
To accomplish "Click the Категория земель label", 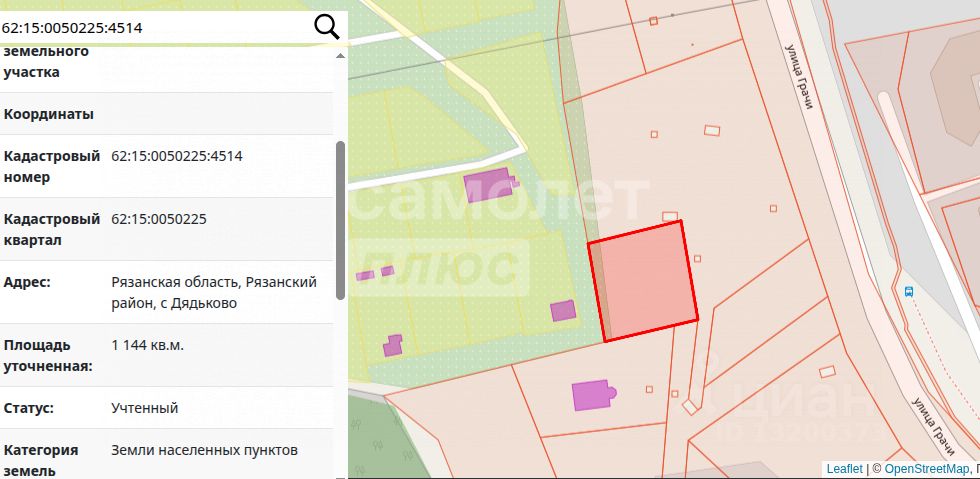I will click(41, 460).
